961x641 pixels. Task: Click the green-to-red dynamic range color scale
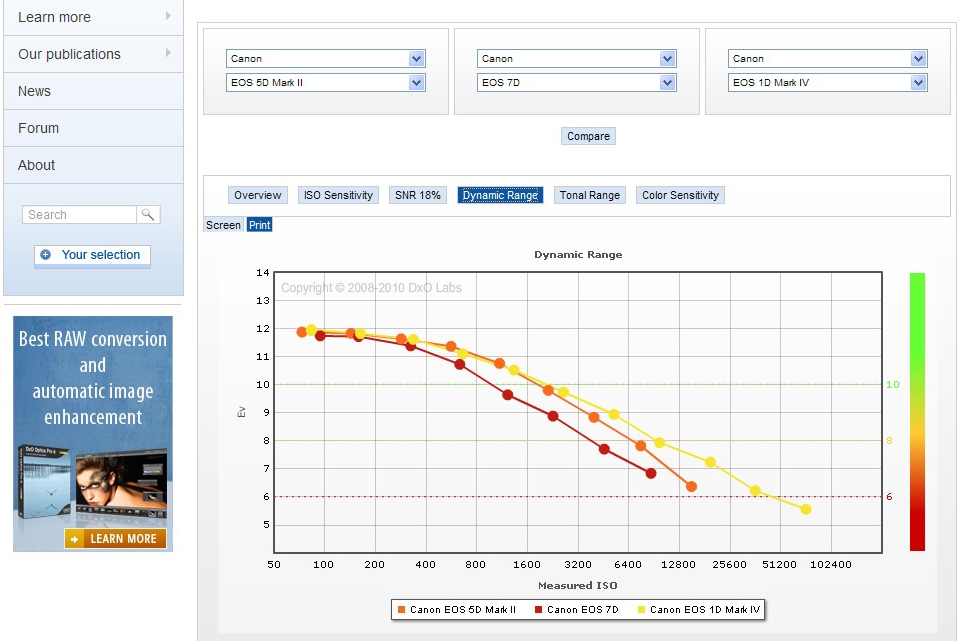coord(917,411)
